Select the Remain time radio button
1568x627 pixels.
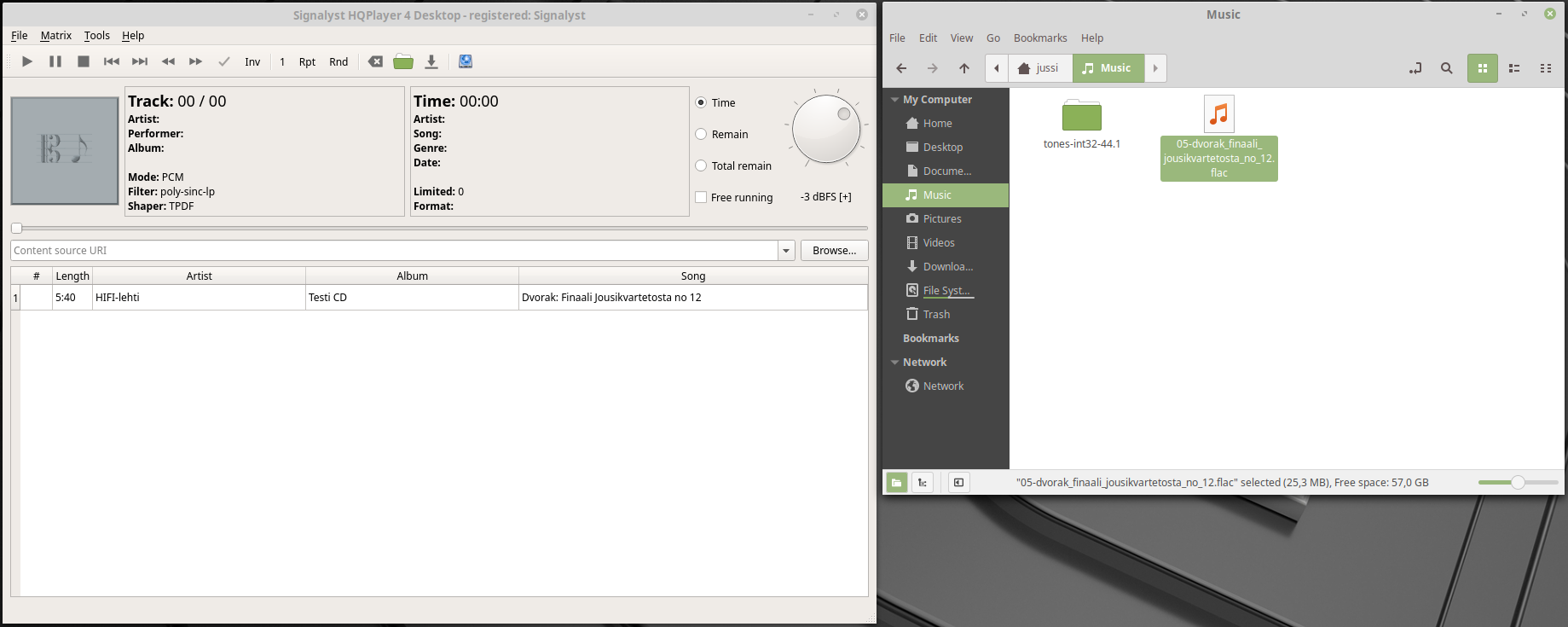pos(701,134)
